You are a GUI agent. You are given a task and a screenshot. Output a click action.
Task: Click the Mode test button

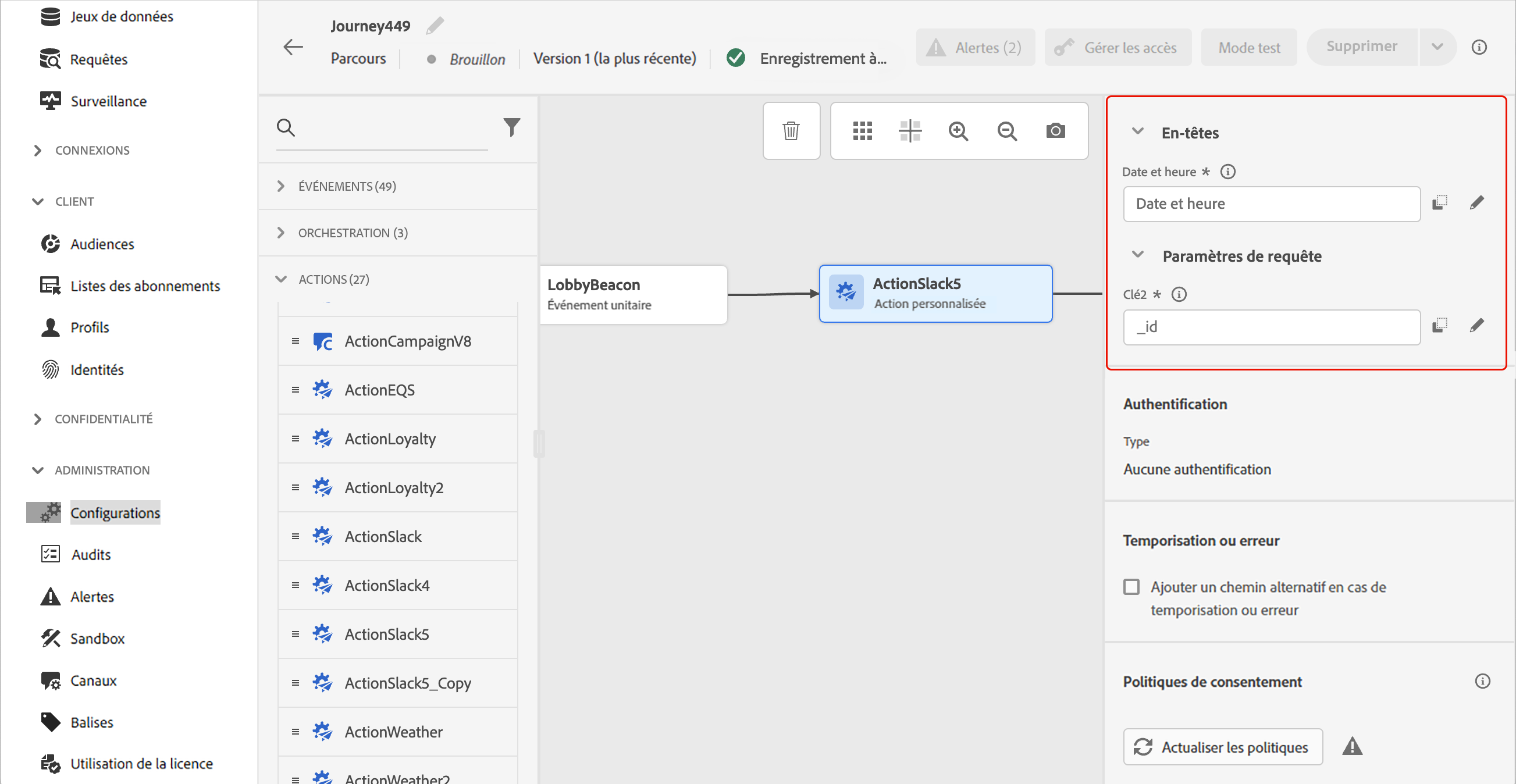[x=1248, y=47]
